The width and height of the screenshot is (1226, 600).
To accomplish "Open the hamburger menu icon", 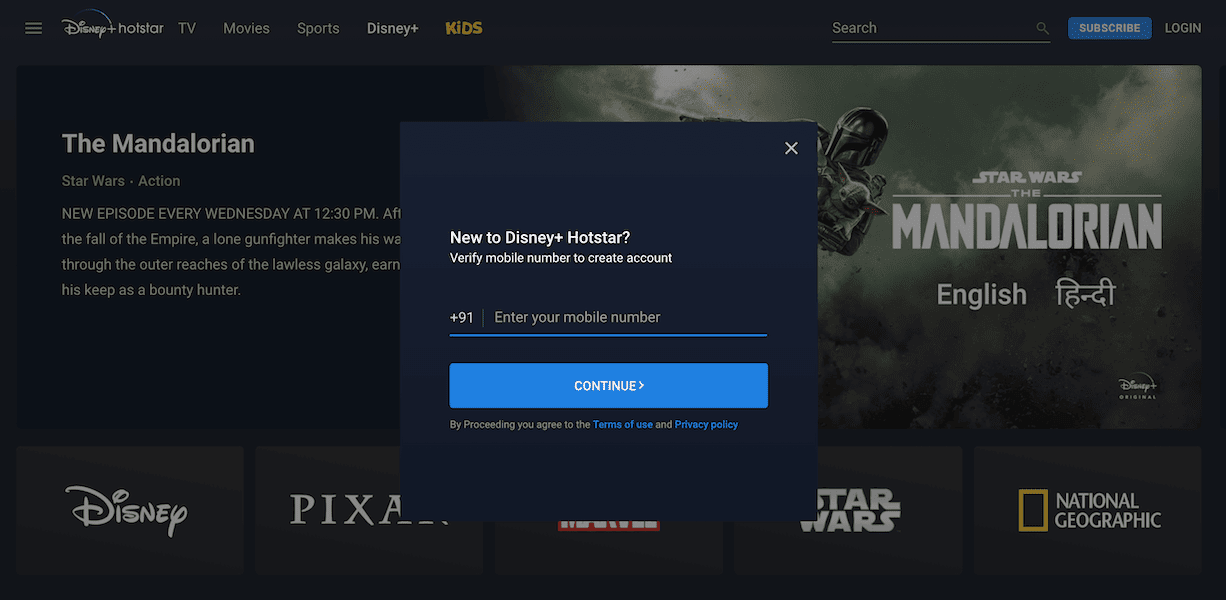I will click(x=33, y=28).
